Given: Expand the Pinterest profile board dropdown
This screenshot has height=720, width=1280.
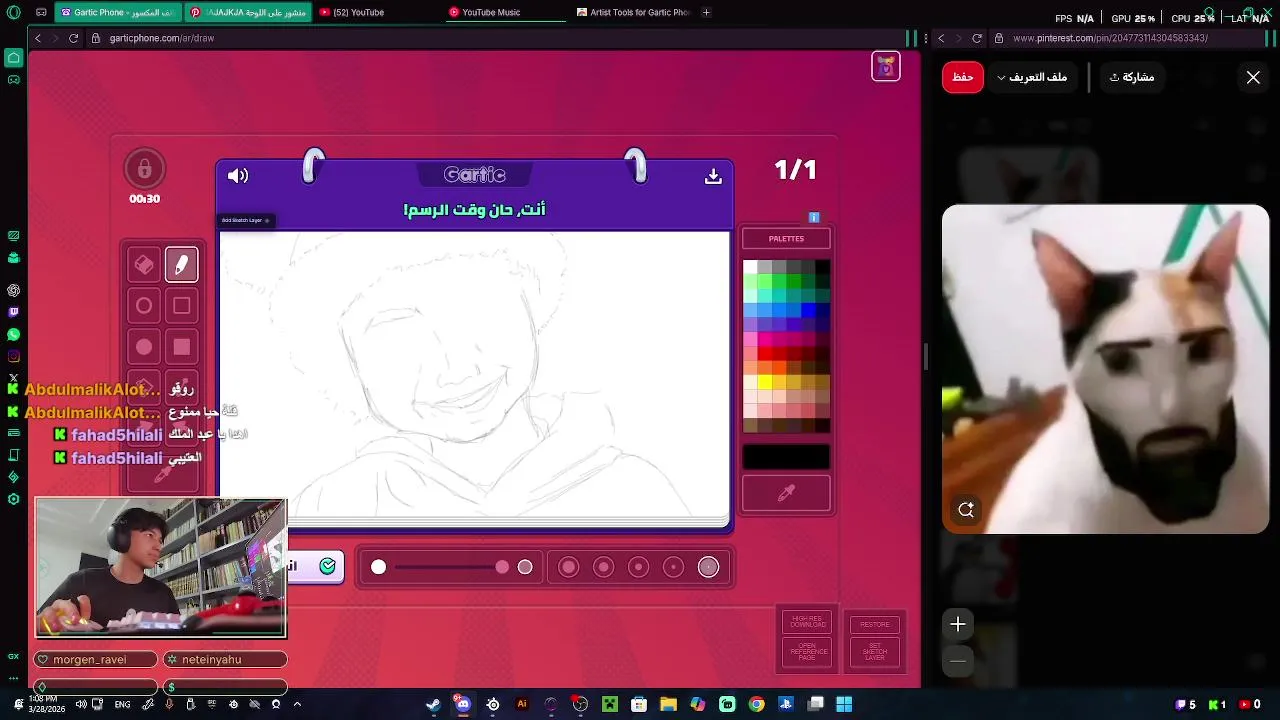Looking at the screenshot, I should click(1033, 77).
